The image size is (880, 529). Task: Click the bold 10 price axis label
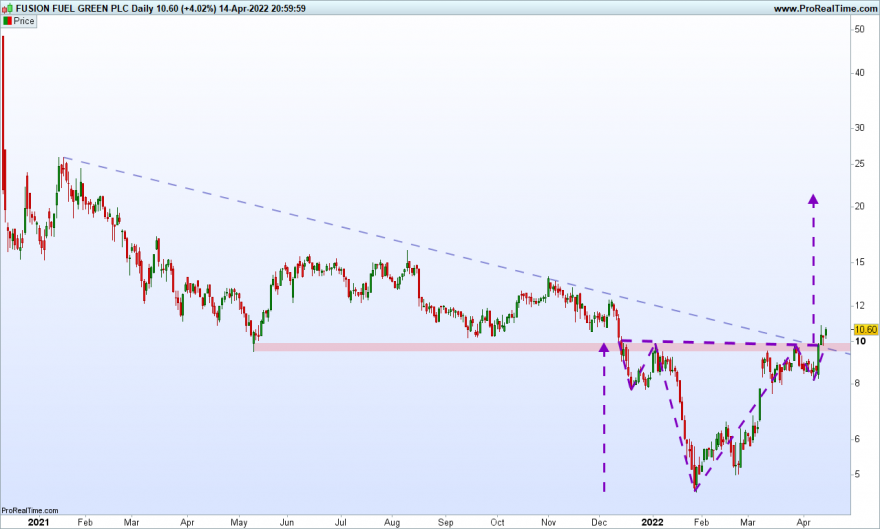[x=859, y=341]
